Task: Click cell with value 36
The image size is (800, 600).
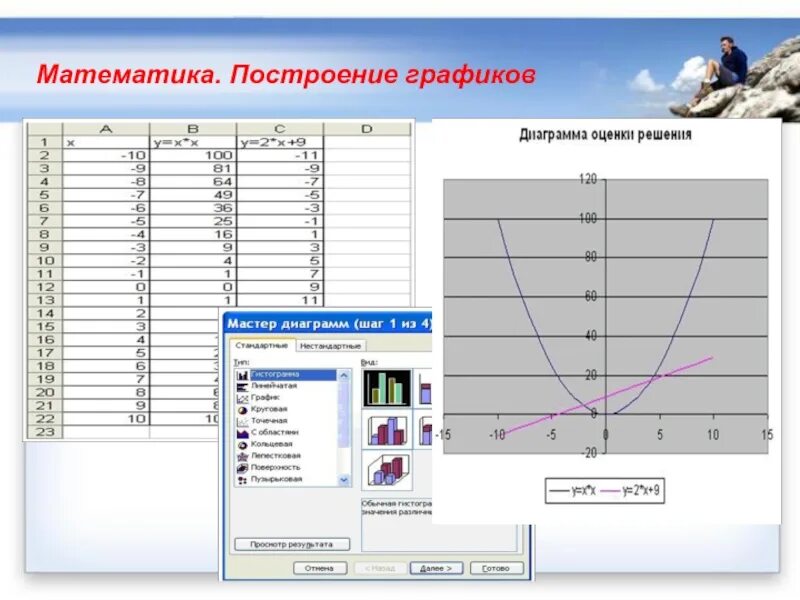Action: click(x=193, y=208)
